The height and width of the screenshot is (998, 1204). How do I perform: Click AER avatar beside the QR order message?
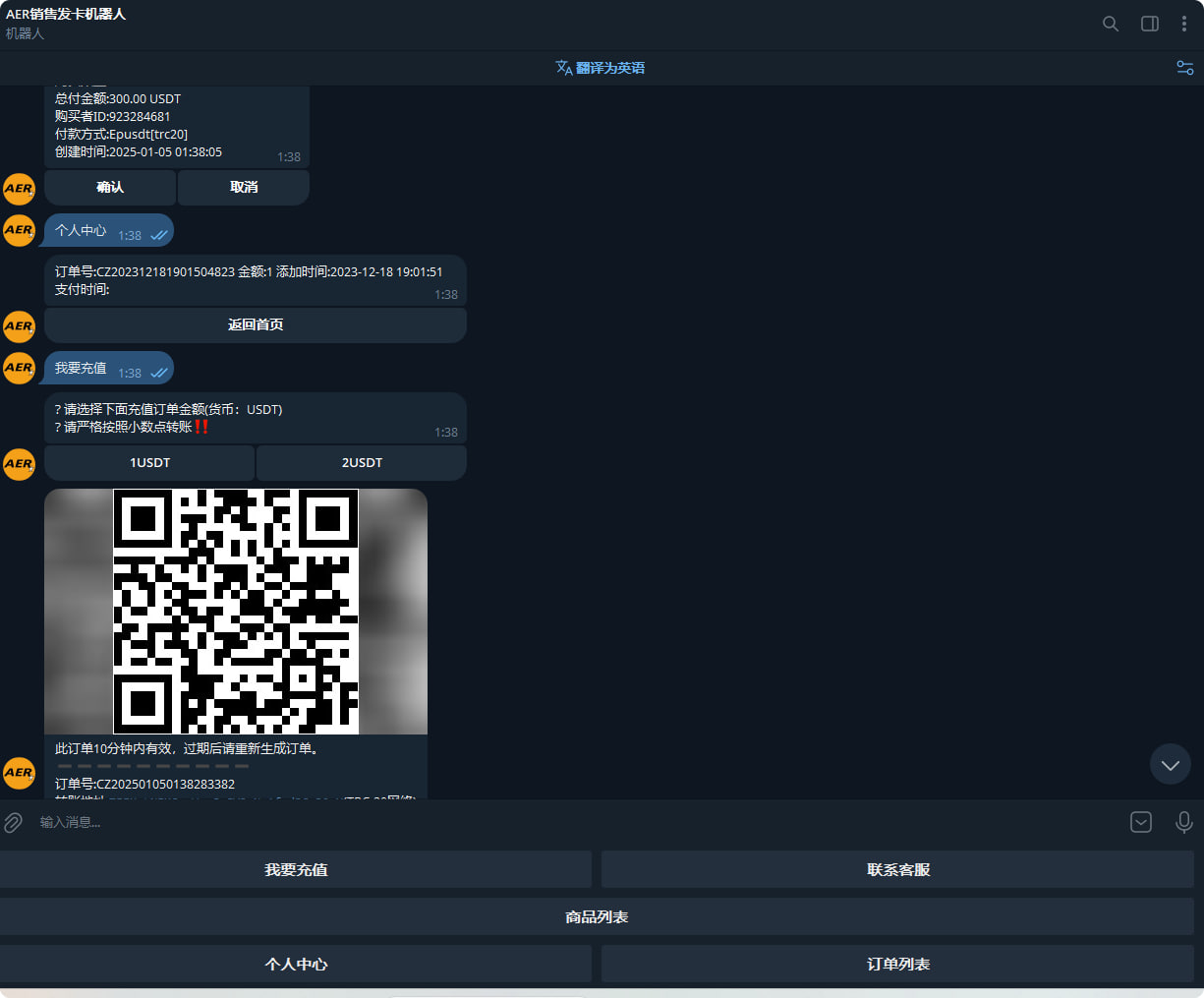tap(19, 773)
